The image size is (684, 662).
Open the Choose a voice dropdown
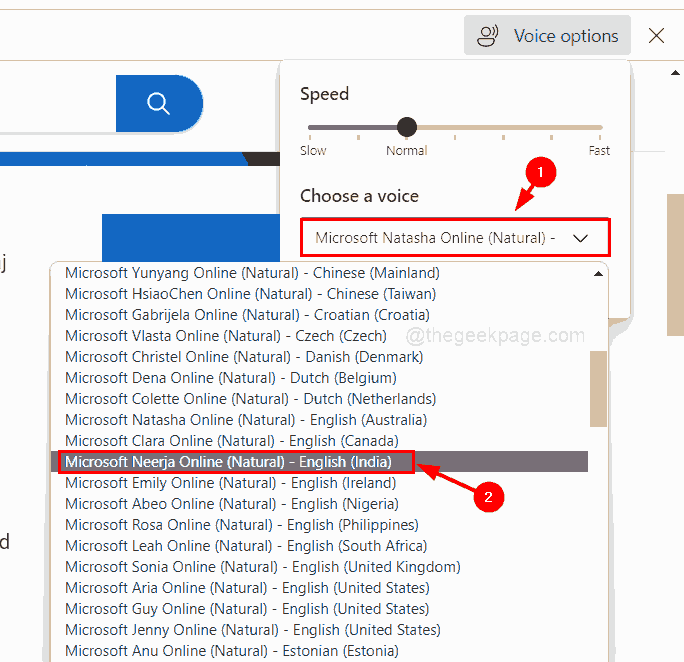coord(454,238)
